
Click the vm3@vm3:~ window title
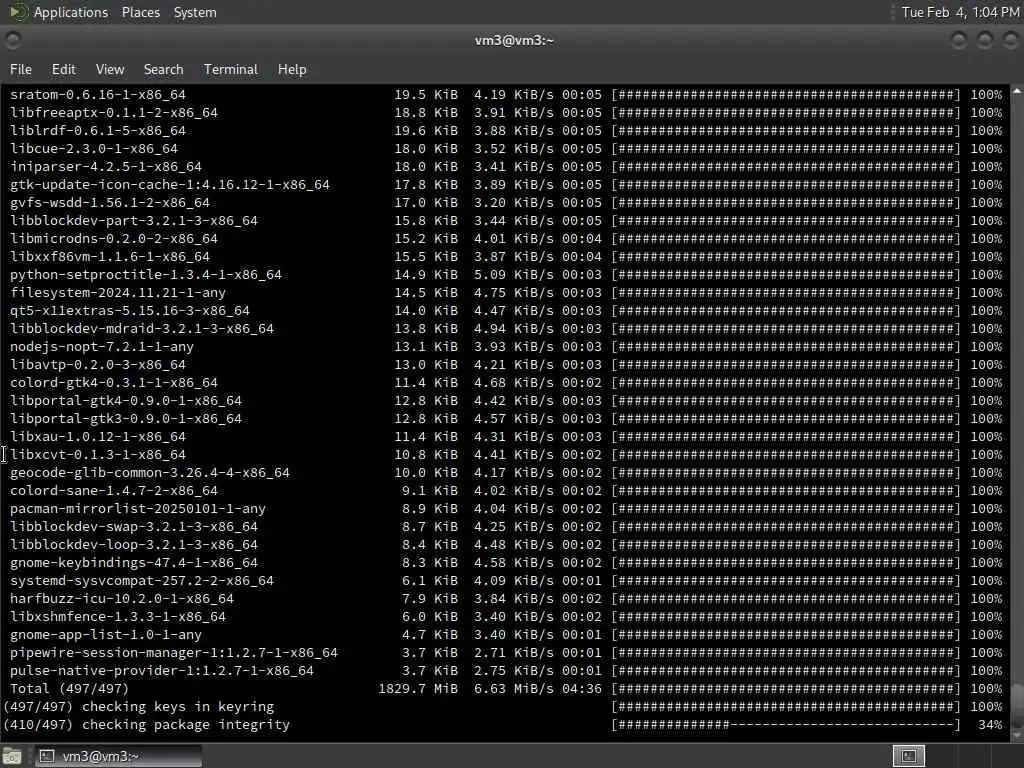(x=514, y=40)
